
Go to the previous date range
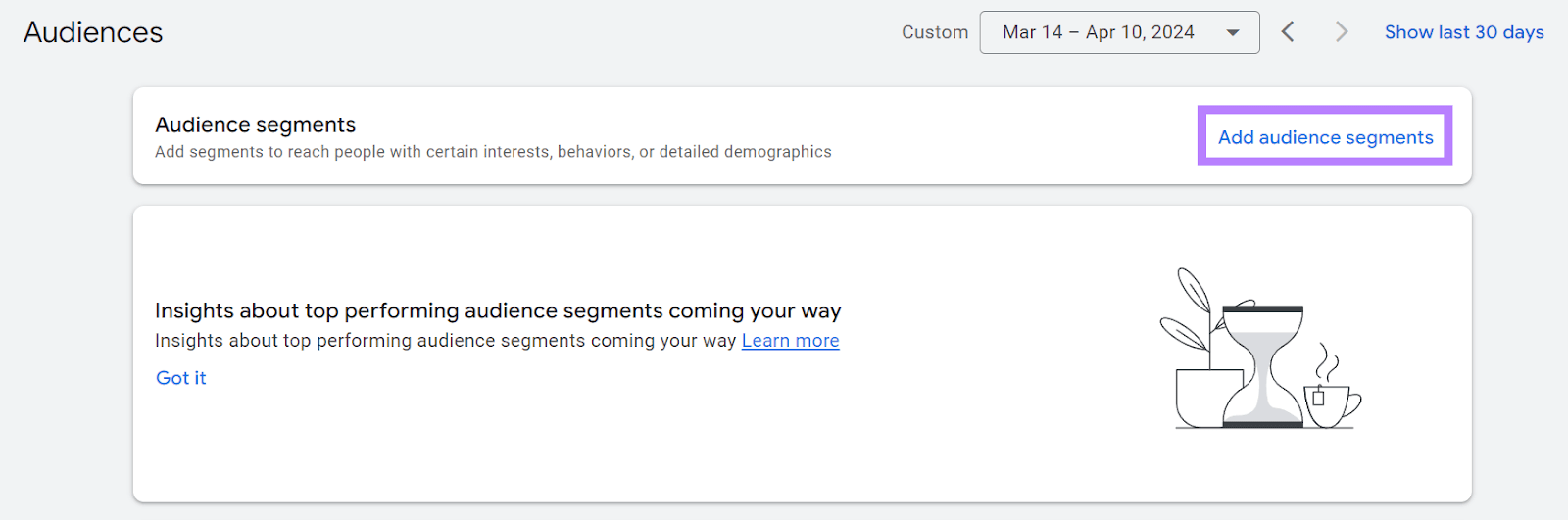(x=1288, y=32)
